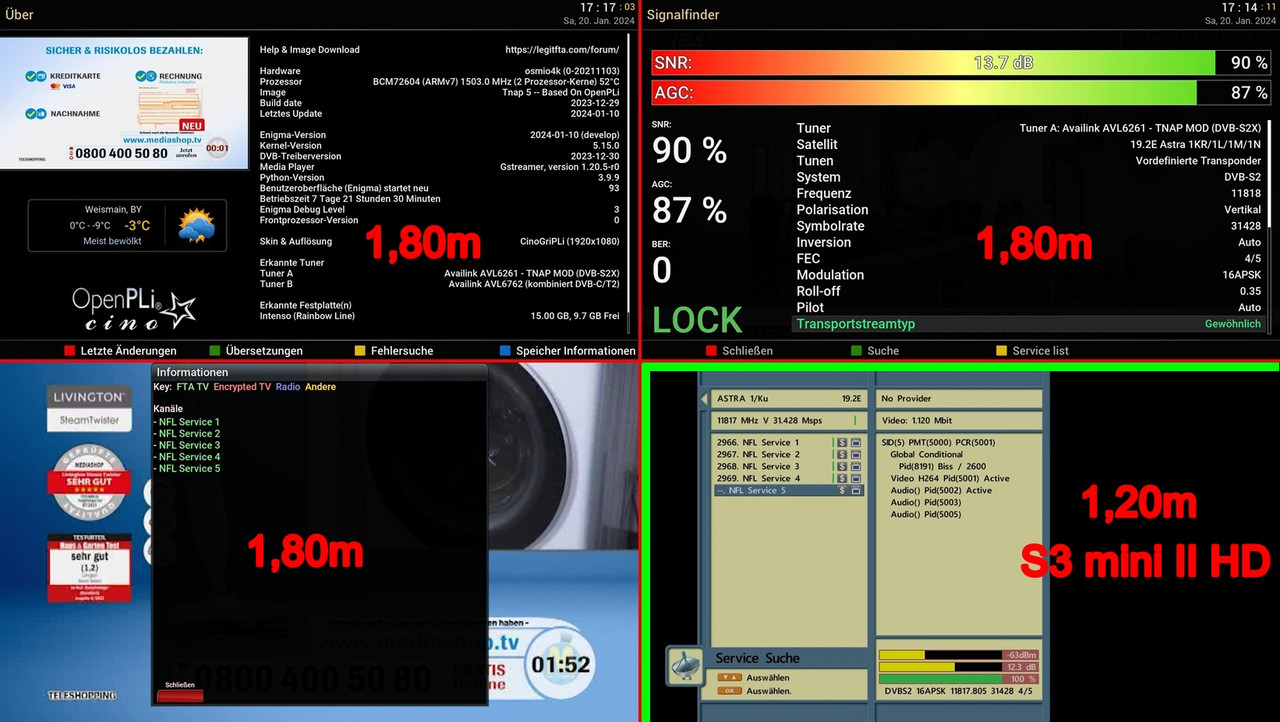1280x722 pixels.
Task: Click blue key square beside Speicher Informationen
Action: tap(506, 351)
